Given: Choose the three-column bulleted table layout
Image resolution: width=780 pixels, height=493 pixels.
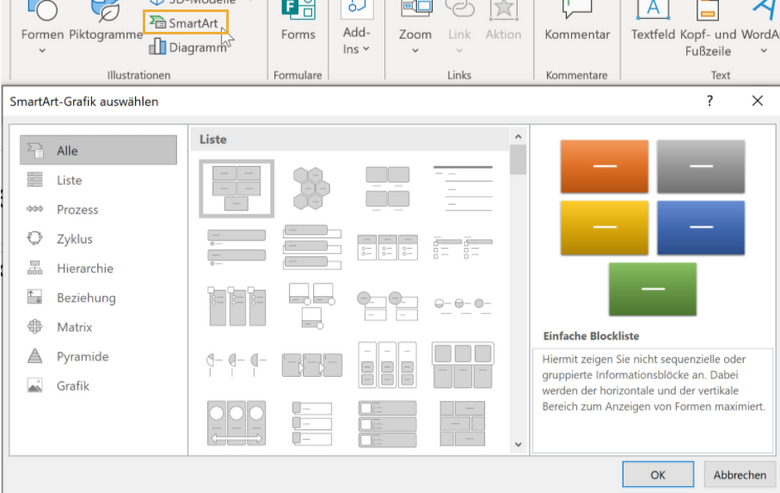Looking at the screenshot, I should [388, 247].
